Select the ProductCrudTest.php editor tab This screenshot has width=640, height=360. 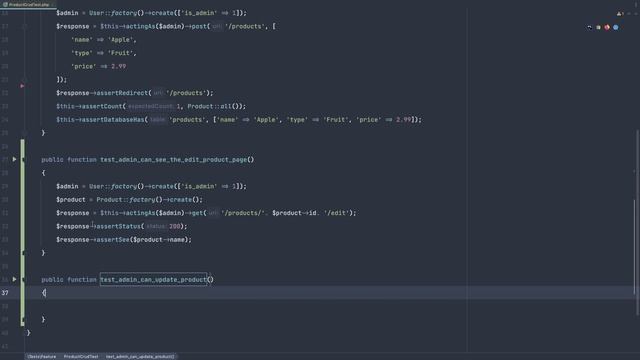point(28,4)
